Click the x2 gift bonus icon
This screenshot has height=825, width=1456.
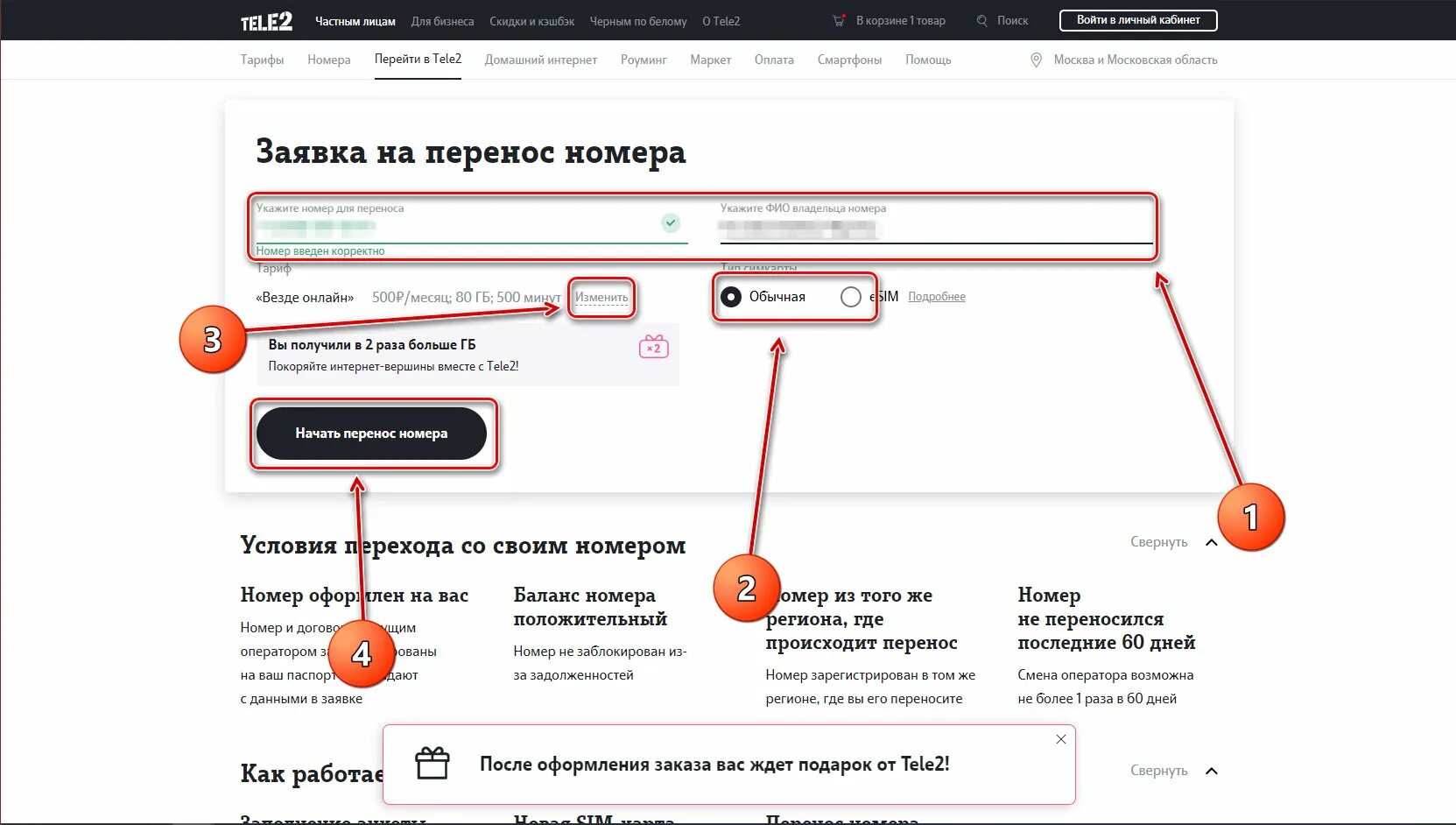tap(654, 347)
